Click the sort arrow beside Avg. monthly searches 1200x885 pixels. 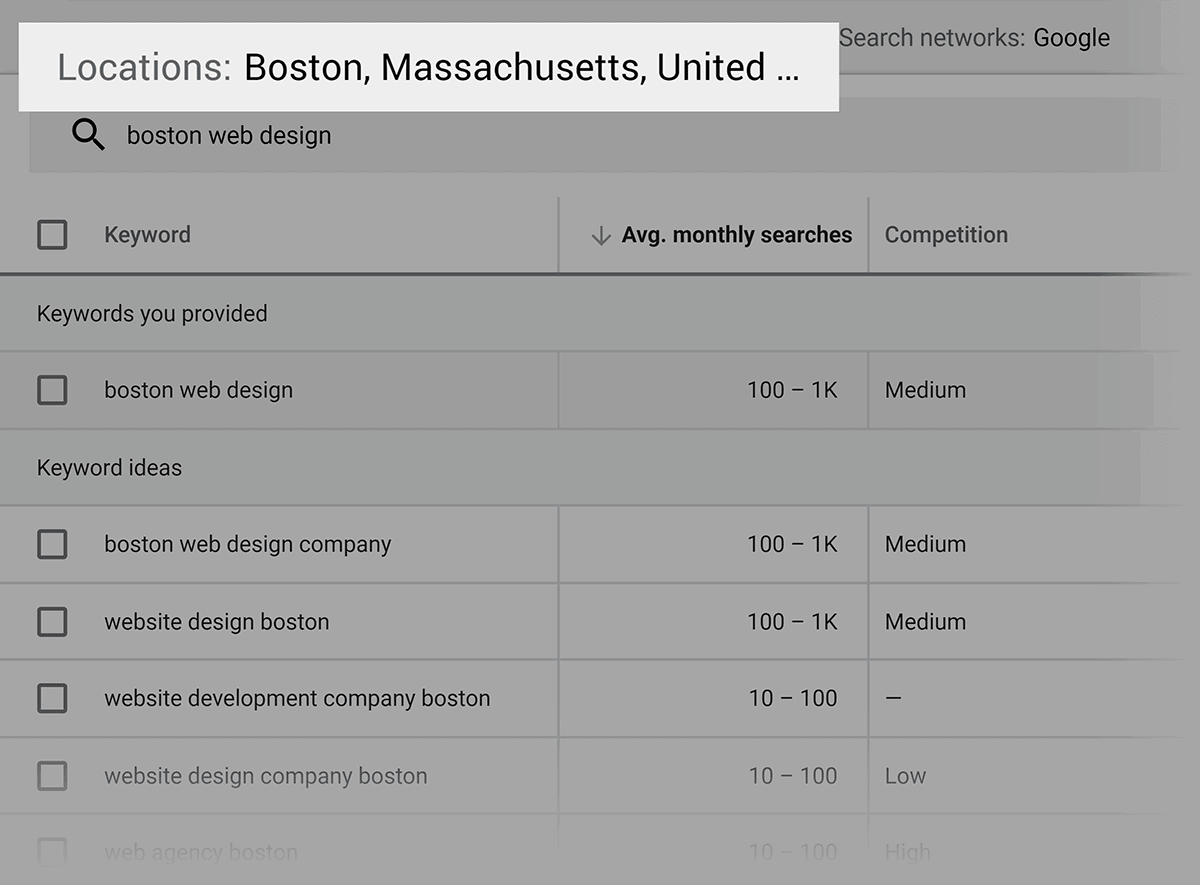pos(600,236)
